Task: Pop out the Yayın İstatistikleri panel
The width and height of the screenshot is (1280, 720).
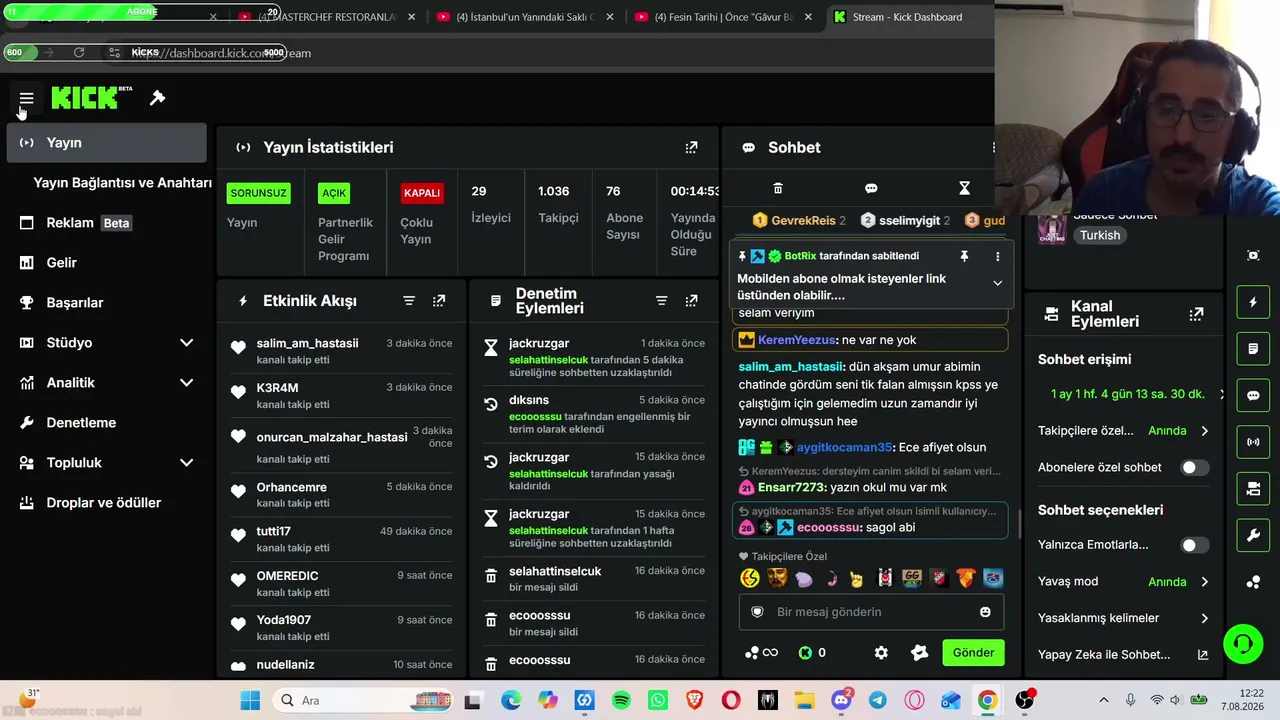Action: tap(691, 147)
